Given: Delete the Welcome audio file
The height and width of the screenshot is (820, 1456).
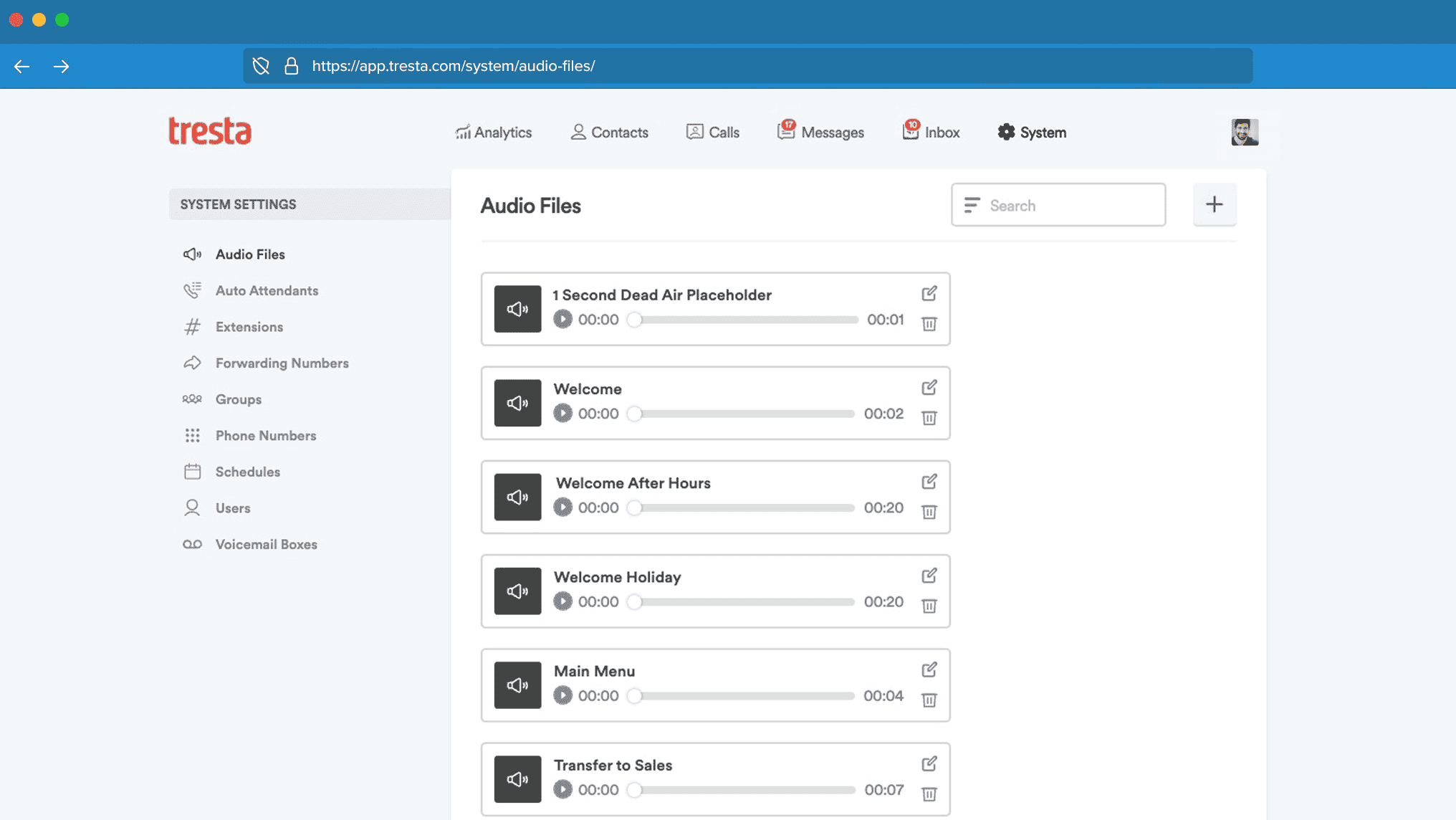Looking at the screenshot, I should pyautogui.click(x=929, y=418).
